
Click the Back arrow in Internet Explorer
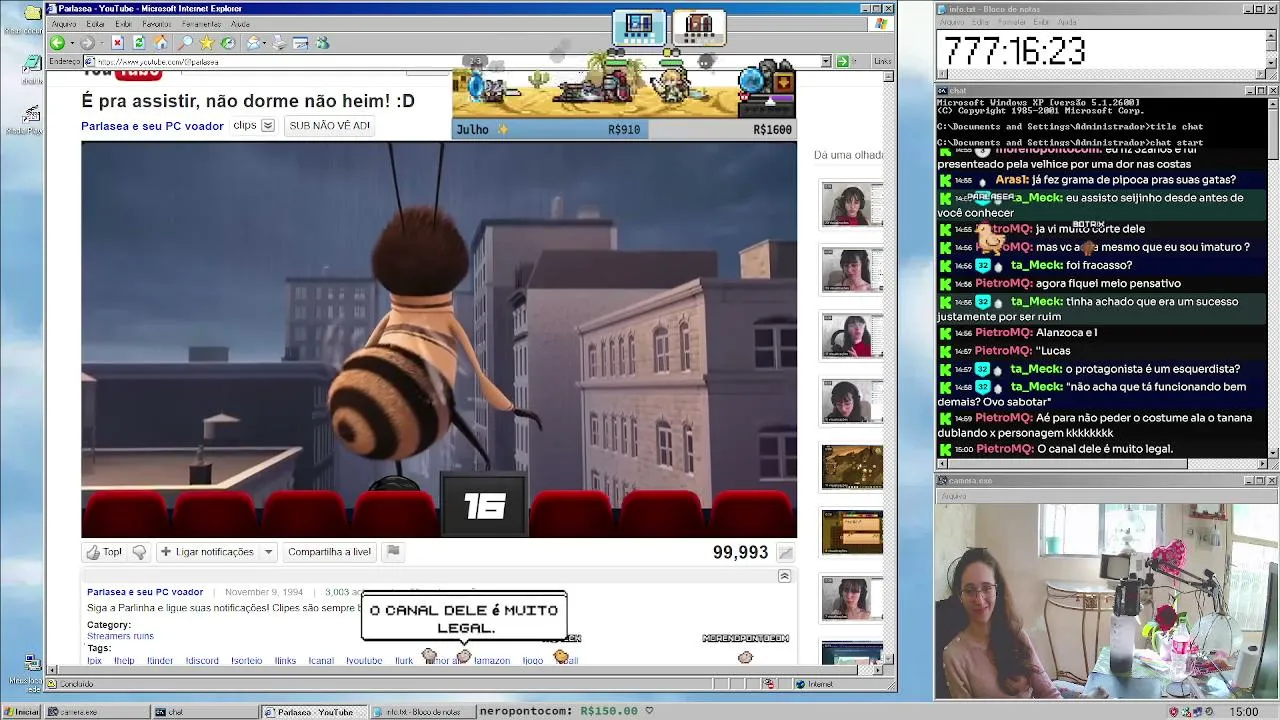pos(57,43)
